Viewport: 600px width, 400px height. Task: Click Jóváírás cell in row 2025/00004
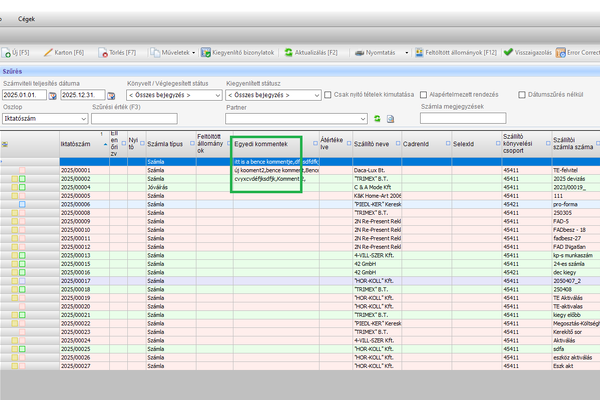(x=171, y=187)
